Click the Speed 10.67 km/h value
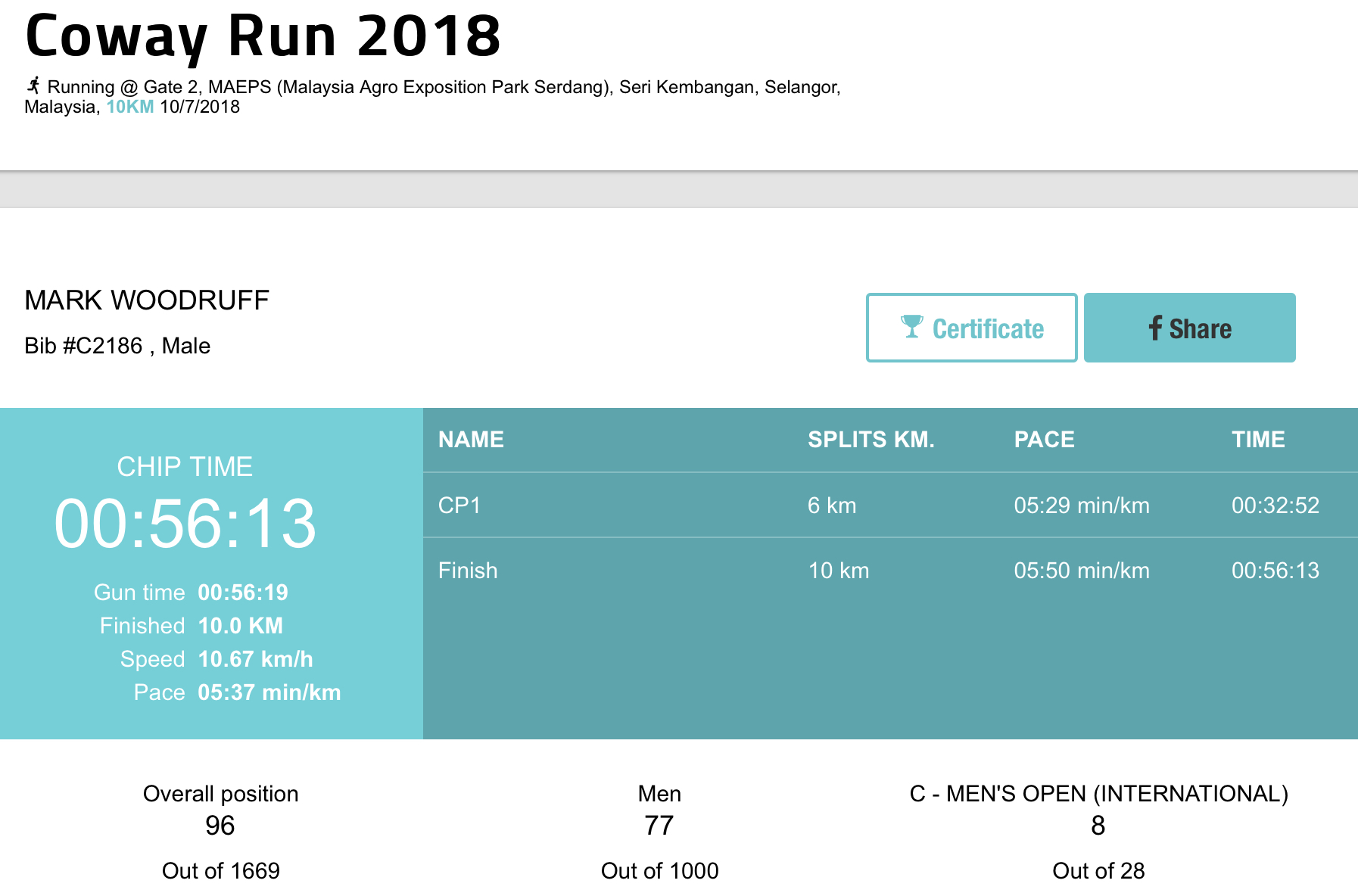1358x896 pixels. click(255, 659)
